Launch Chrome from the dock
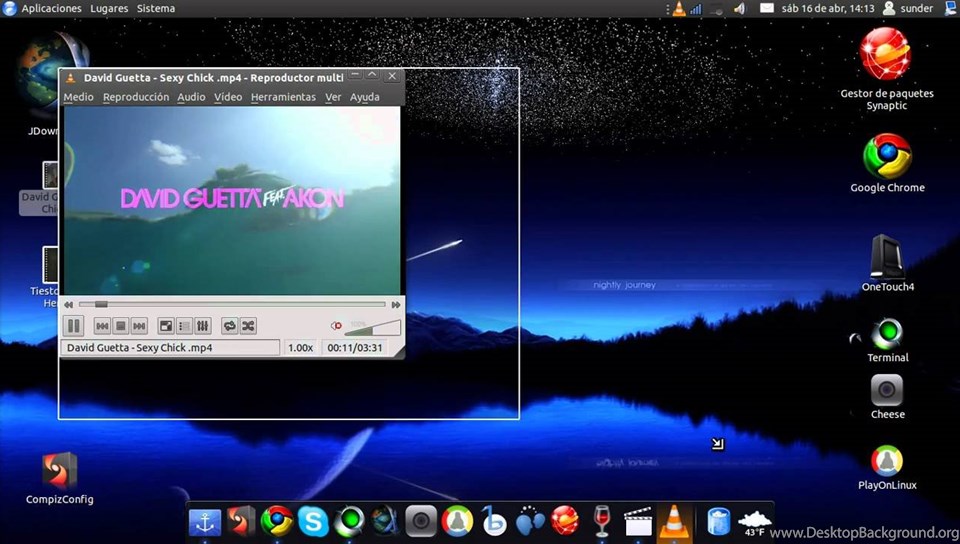Screen dimensions: 960x544 pos(277,521)
